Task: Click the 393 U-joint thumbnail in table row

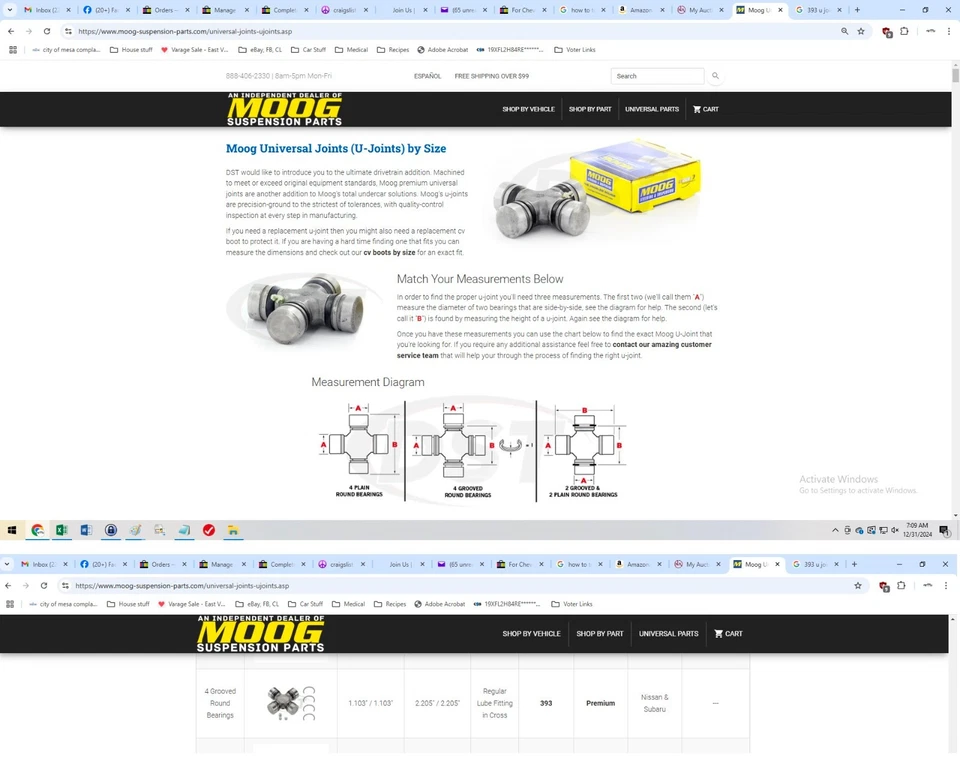Action: coord(290,703)
